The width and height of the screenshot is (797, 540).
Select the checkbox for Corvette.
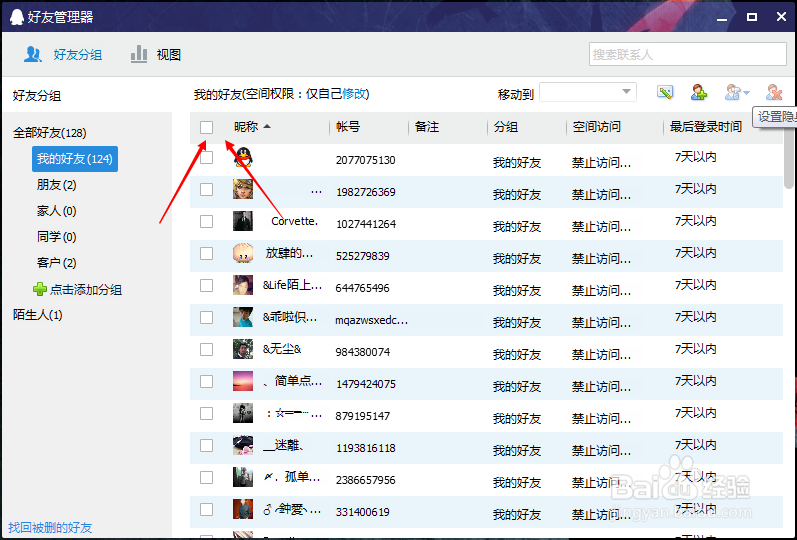coord(206,222)
